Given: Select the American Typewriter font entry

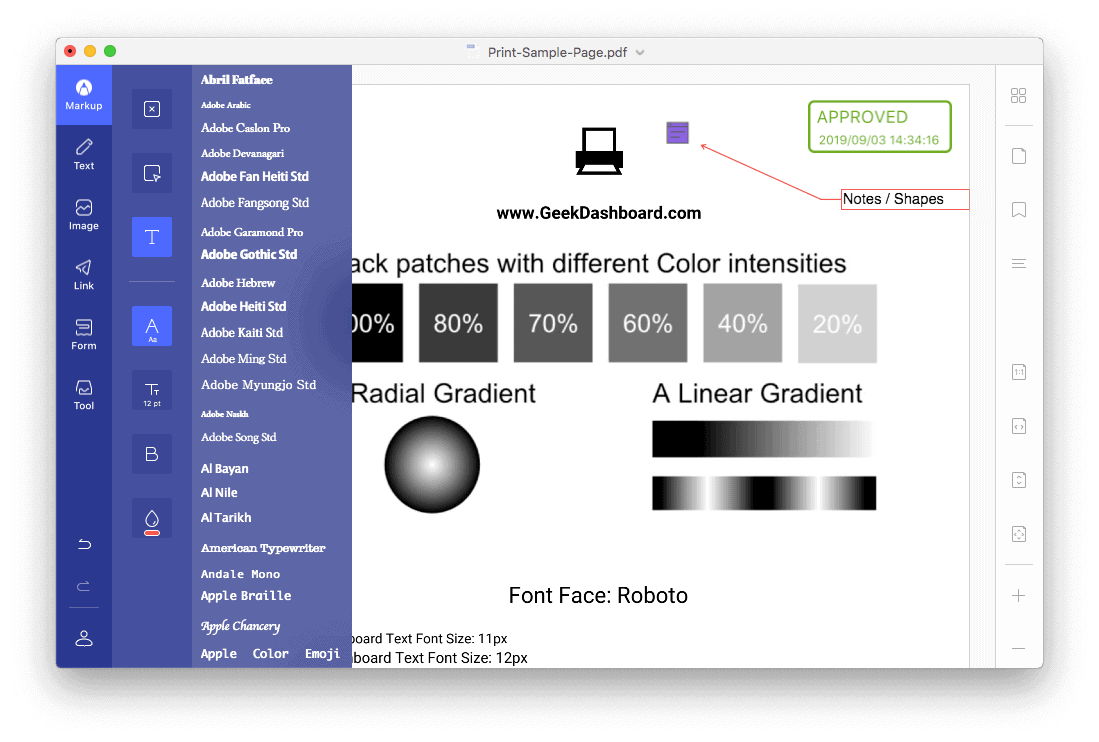Looking at the screenshot, I should point(262,547).
